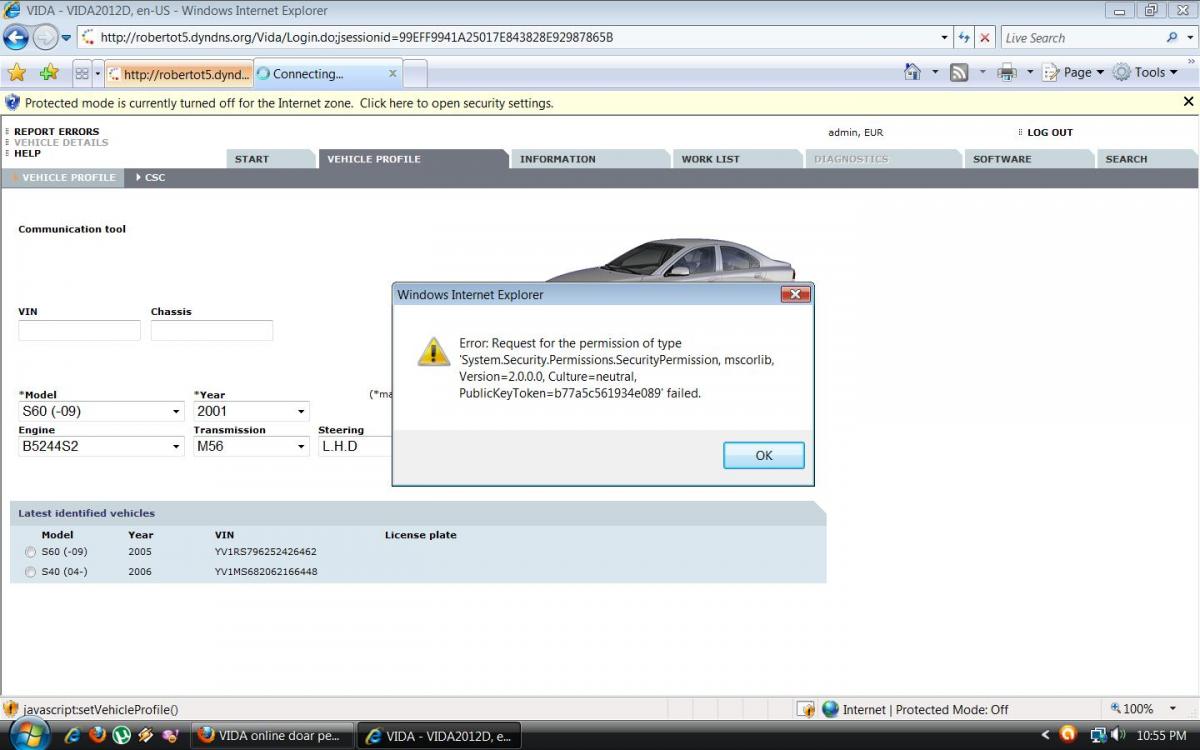Image resolution: width=1200 pixels, height=750 pixels.
Task: Open the print options dropdown arrow
Action: point(1030,72)
